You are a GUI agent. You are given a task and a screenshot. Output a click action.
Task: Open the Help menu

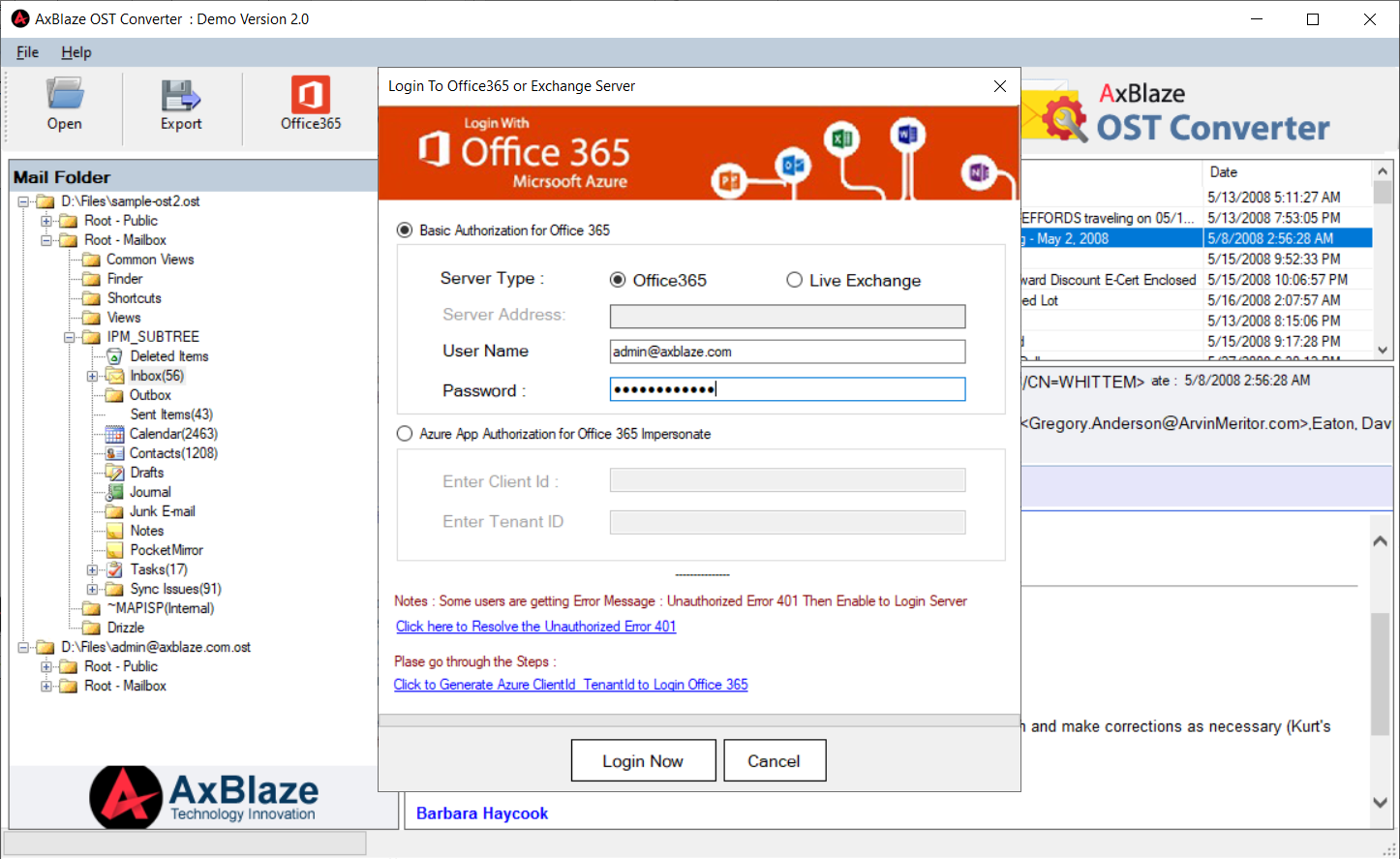tap(76, 52)
